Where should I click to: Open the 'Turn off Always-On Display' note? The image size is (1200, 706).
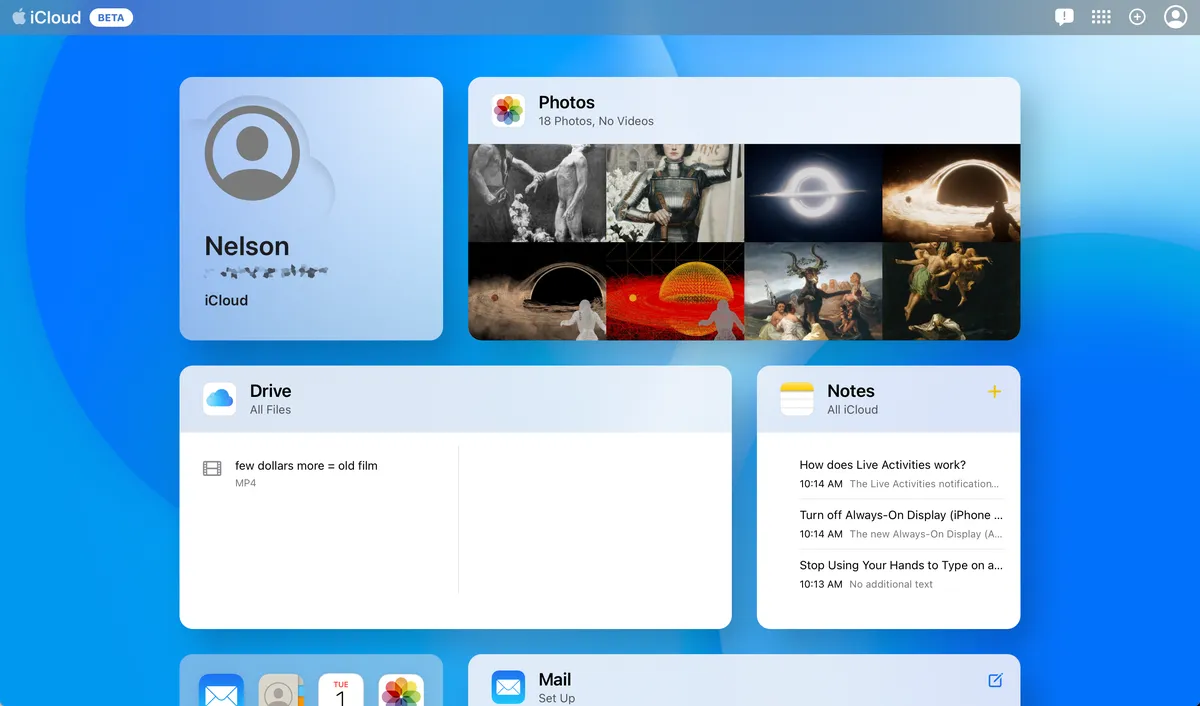[900, 524]
